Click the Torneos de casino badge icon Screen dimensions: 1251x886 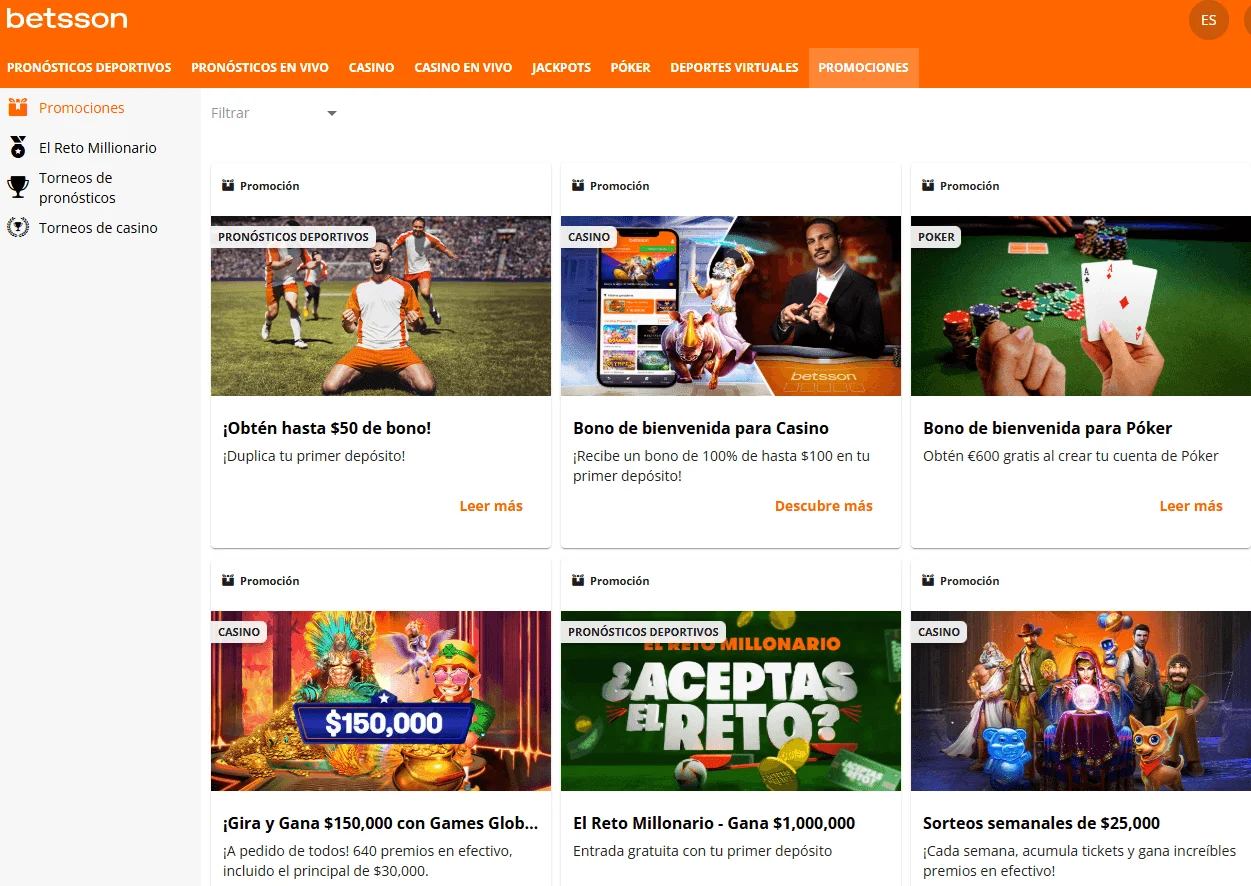(18, 228)
